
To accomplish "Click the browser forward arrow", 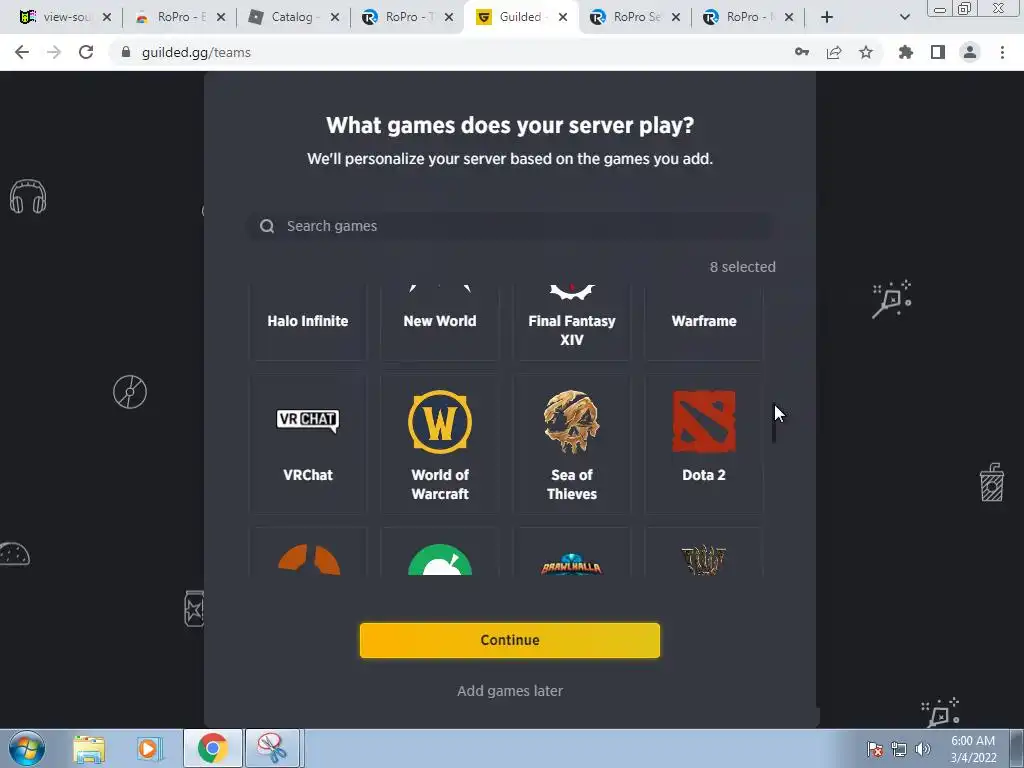I will (54, 52).
